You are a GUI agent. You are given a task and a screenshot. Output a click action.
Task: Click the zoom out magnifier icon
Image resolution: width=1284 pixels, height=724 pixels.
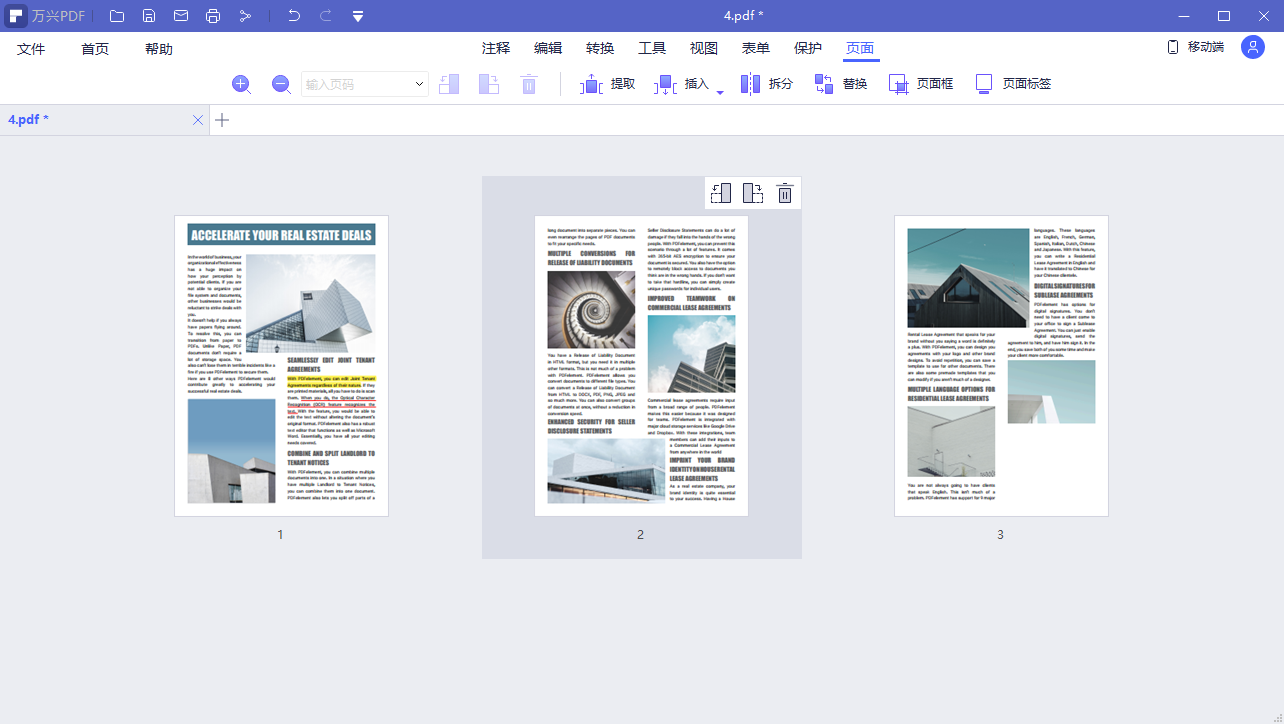(282, 84)
